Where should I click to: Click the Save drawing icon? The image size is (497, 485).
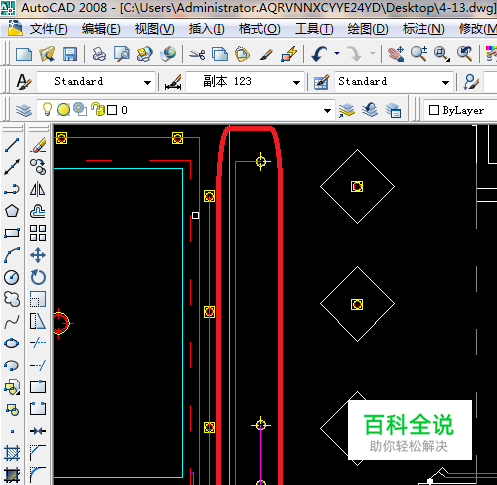tap(70, 54)
